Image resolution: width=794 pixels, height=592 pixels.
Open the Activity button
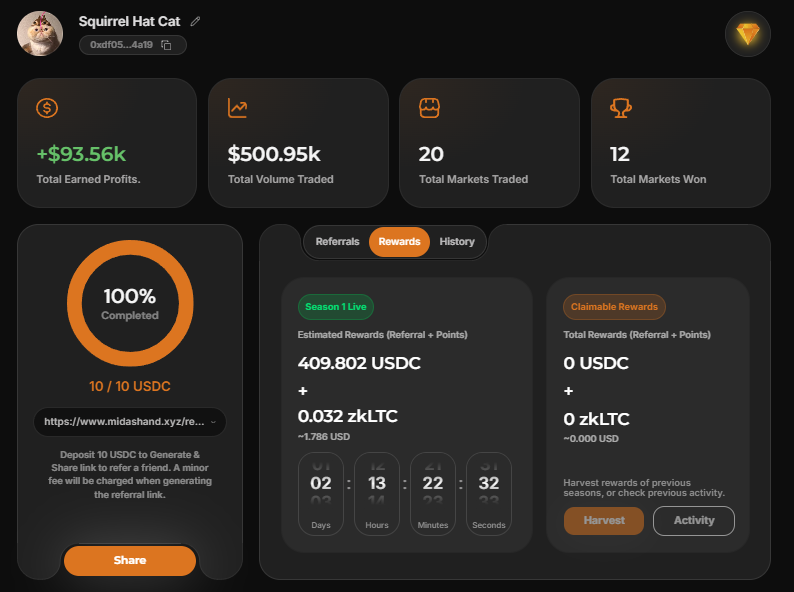point(694,521)
